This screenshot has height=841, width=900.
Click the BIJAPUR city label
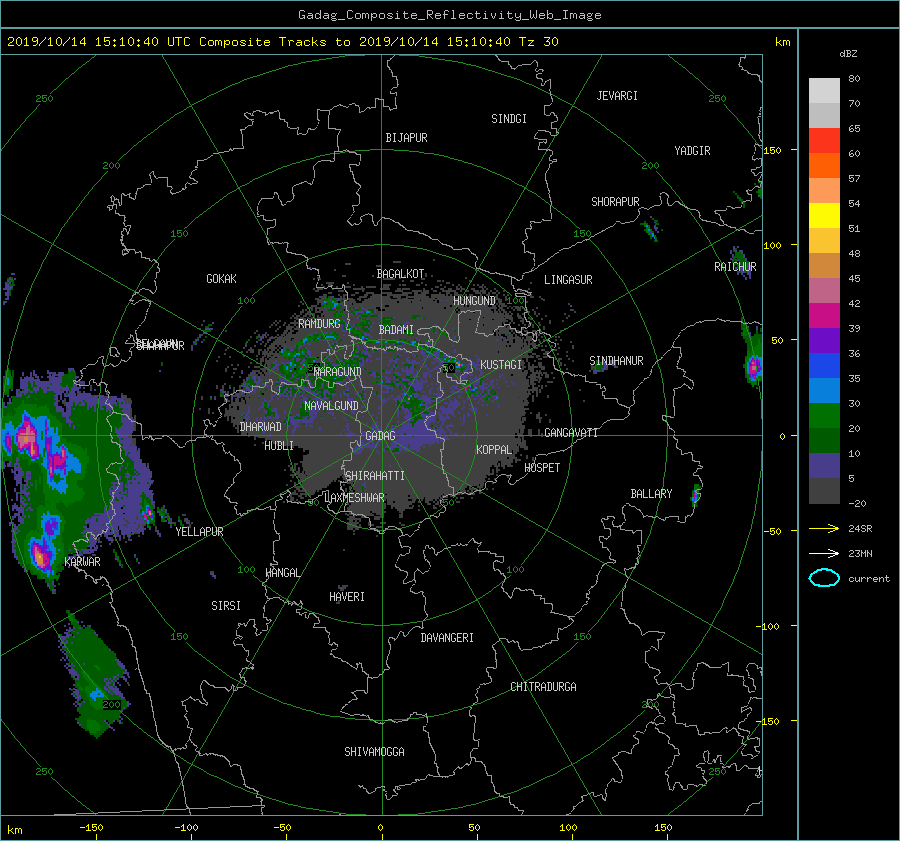point(406,138)
